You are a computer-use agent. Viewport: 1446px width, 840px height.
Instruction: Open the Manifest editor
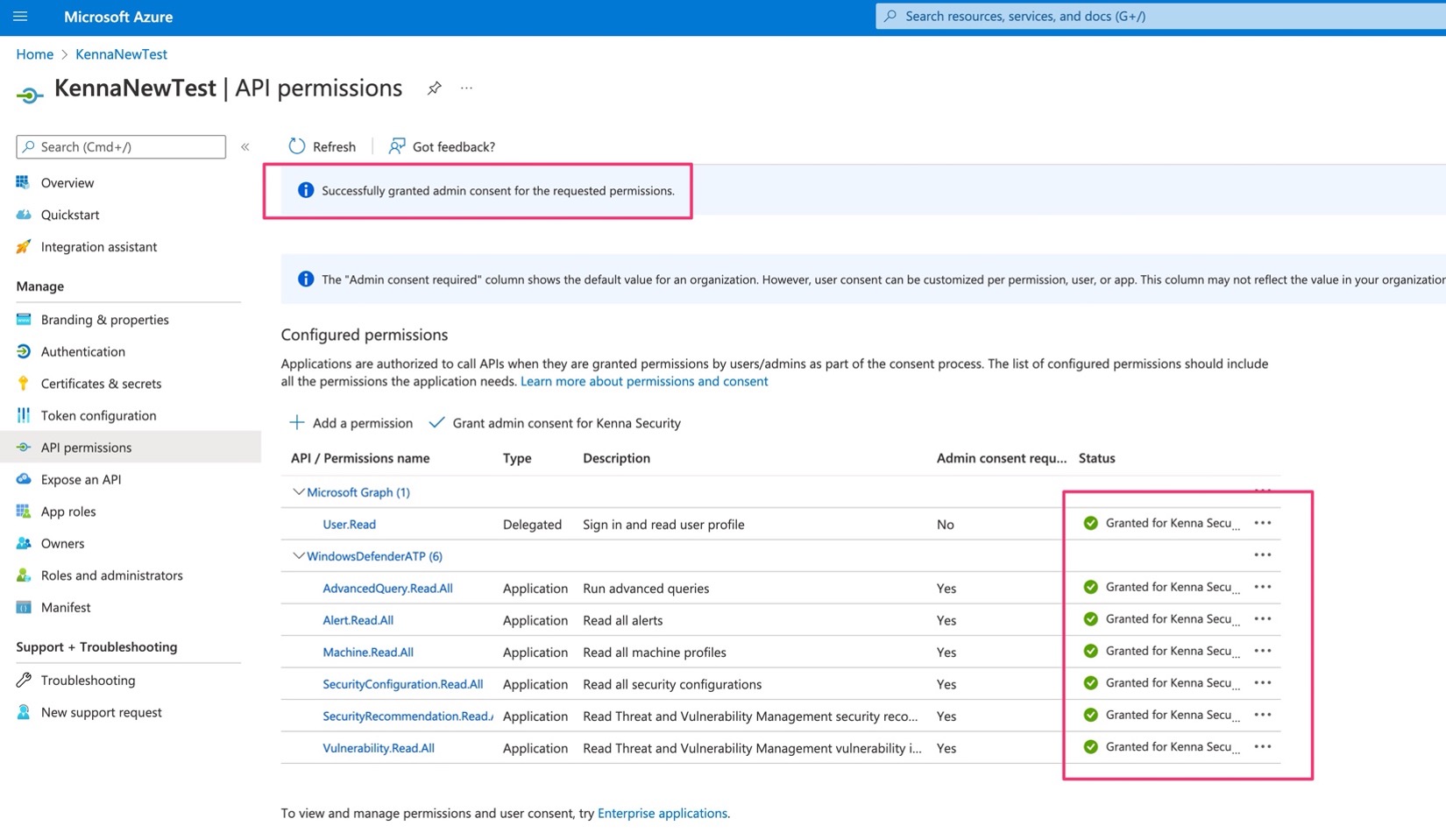click(x=66, y=607)
